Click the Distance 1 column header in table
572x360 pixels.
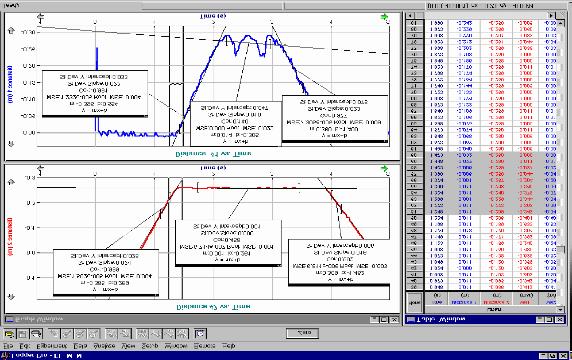pos(464,299)
